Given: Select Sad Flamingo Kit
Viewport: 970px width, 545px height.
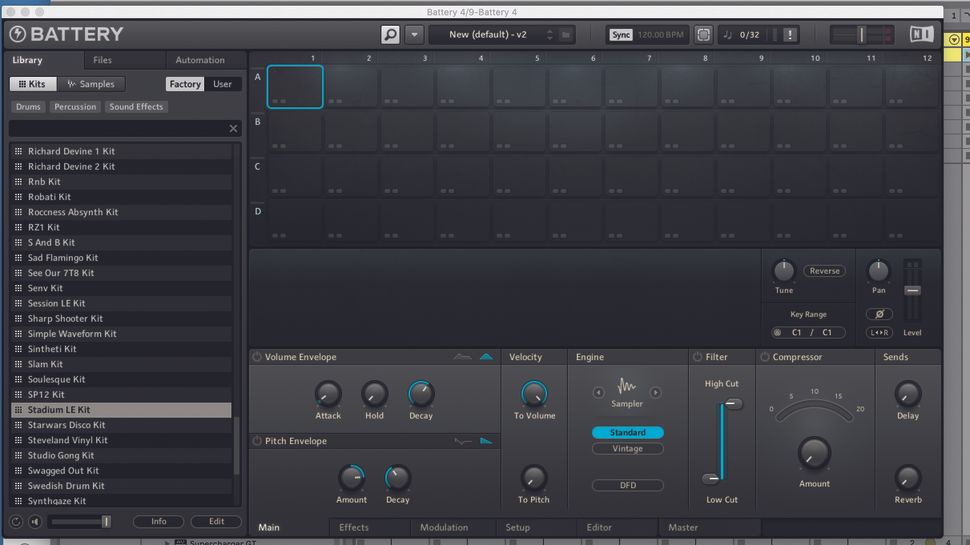Looking at the screenshot, I should pos(121,257).
